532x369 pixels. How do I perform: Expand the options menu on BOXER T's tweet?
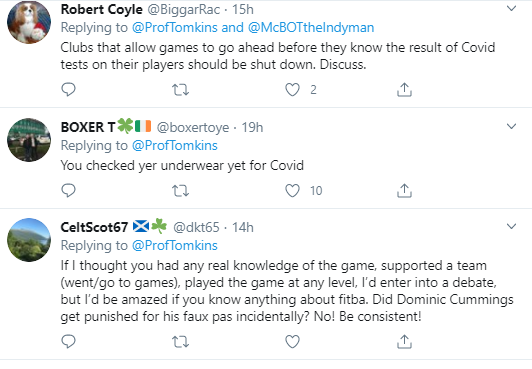511,127
